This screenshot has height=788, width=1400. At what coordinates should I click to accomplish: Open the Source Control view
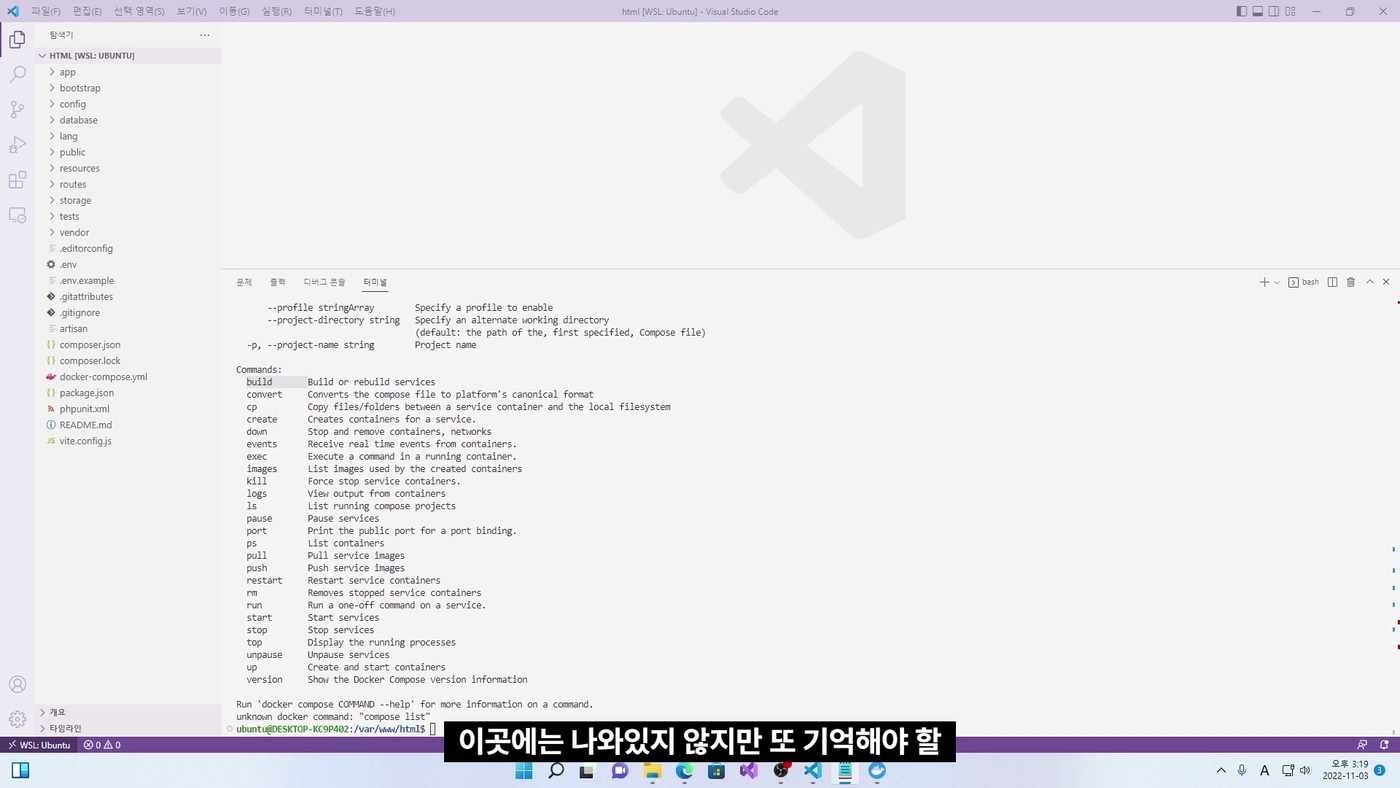tap(17, 110)
